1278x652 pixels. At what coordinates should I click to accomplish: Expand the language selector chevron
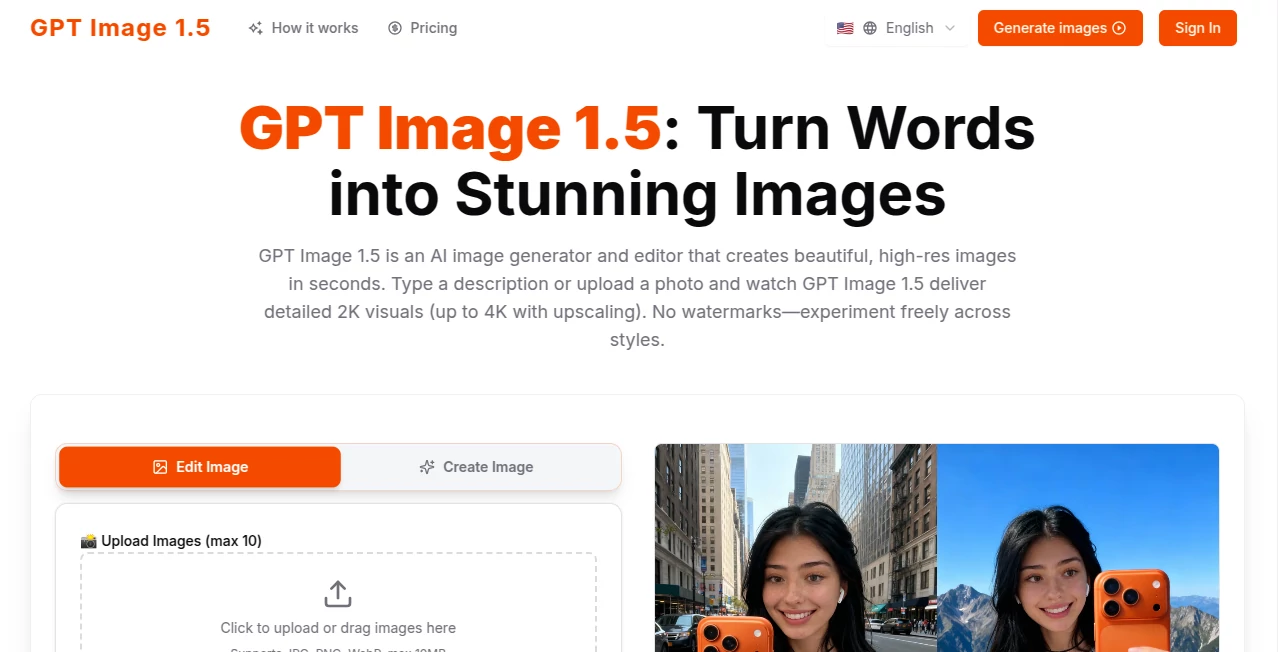click(x=948, y=28)
